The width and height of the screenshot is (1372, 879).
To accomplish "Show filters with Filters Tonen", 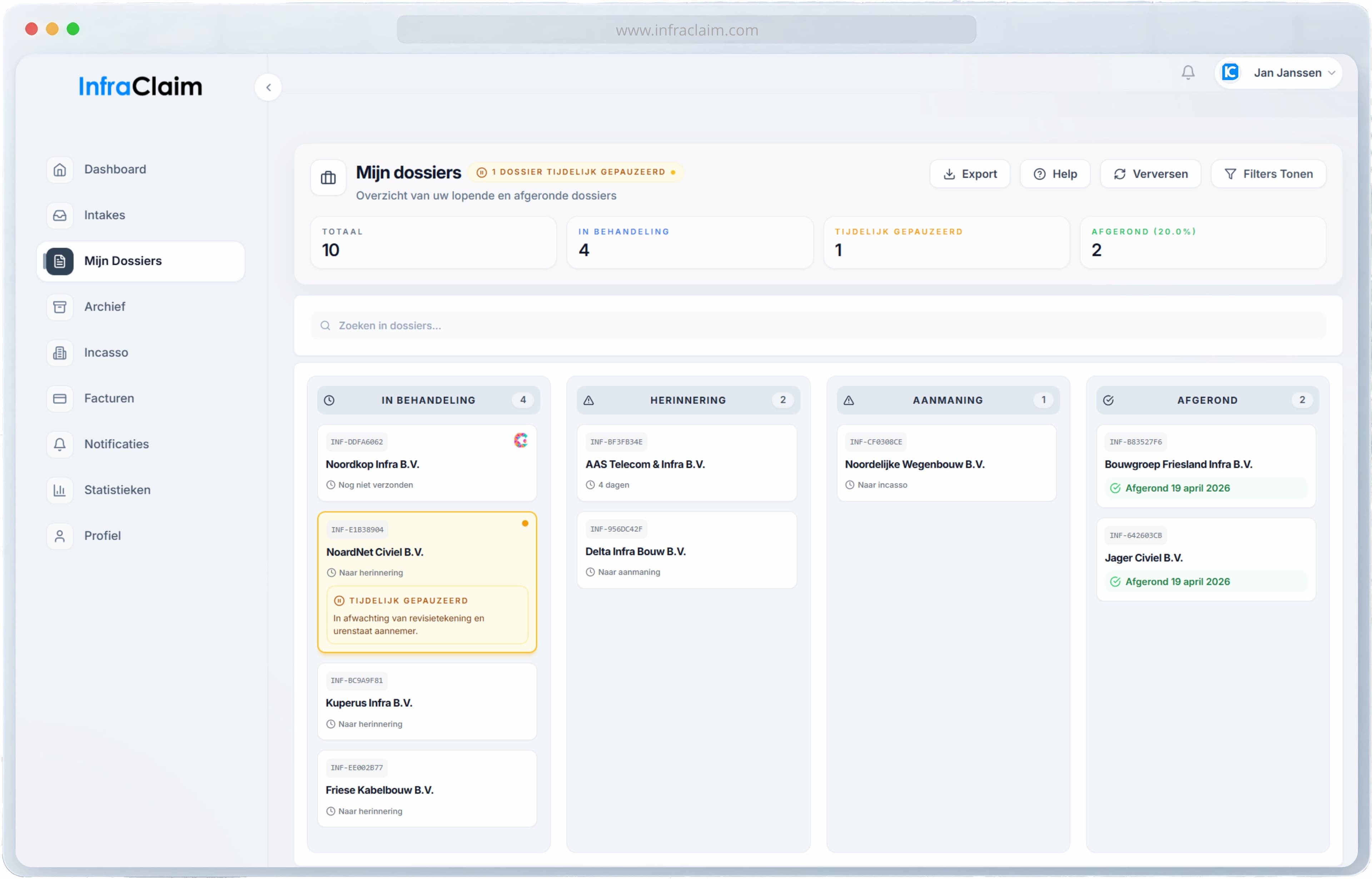I will pyautogui.click(x=1268, y=174).
